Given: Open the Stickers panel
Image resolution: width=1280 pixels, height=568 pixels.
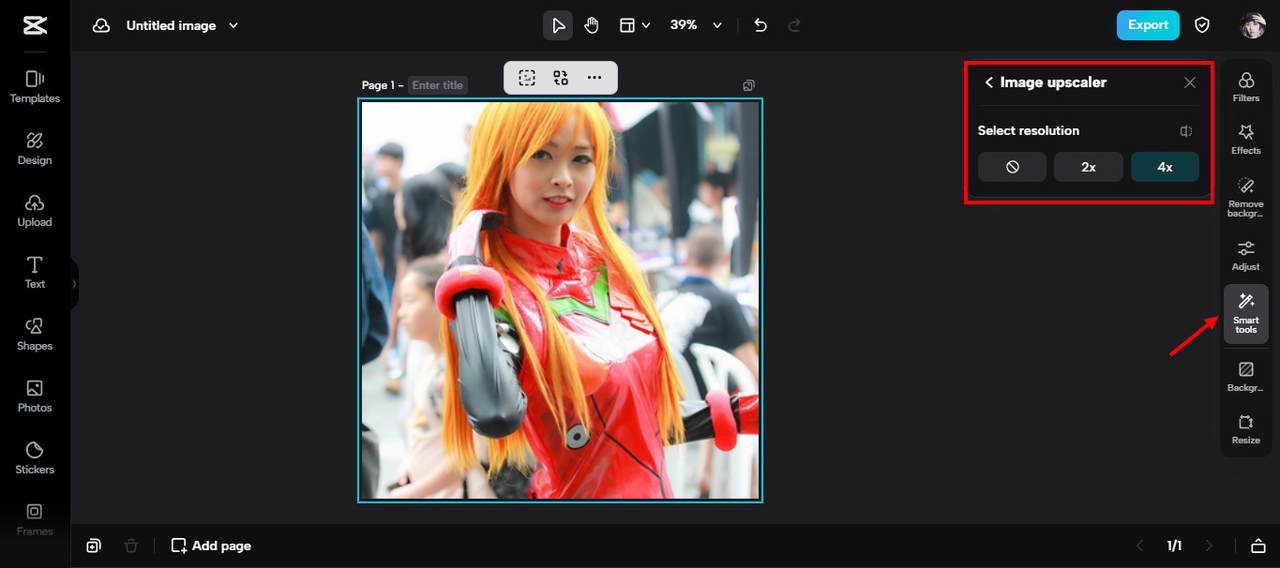Looking at the screenshot, I should tap(35, 459).
